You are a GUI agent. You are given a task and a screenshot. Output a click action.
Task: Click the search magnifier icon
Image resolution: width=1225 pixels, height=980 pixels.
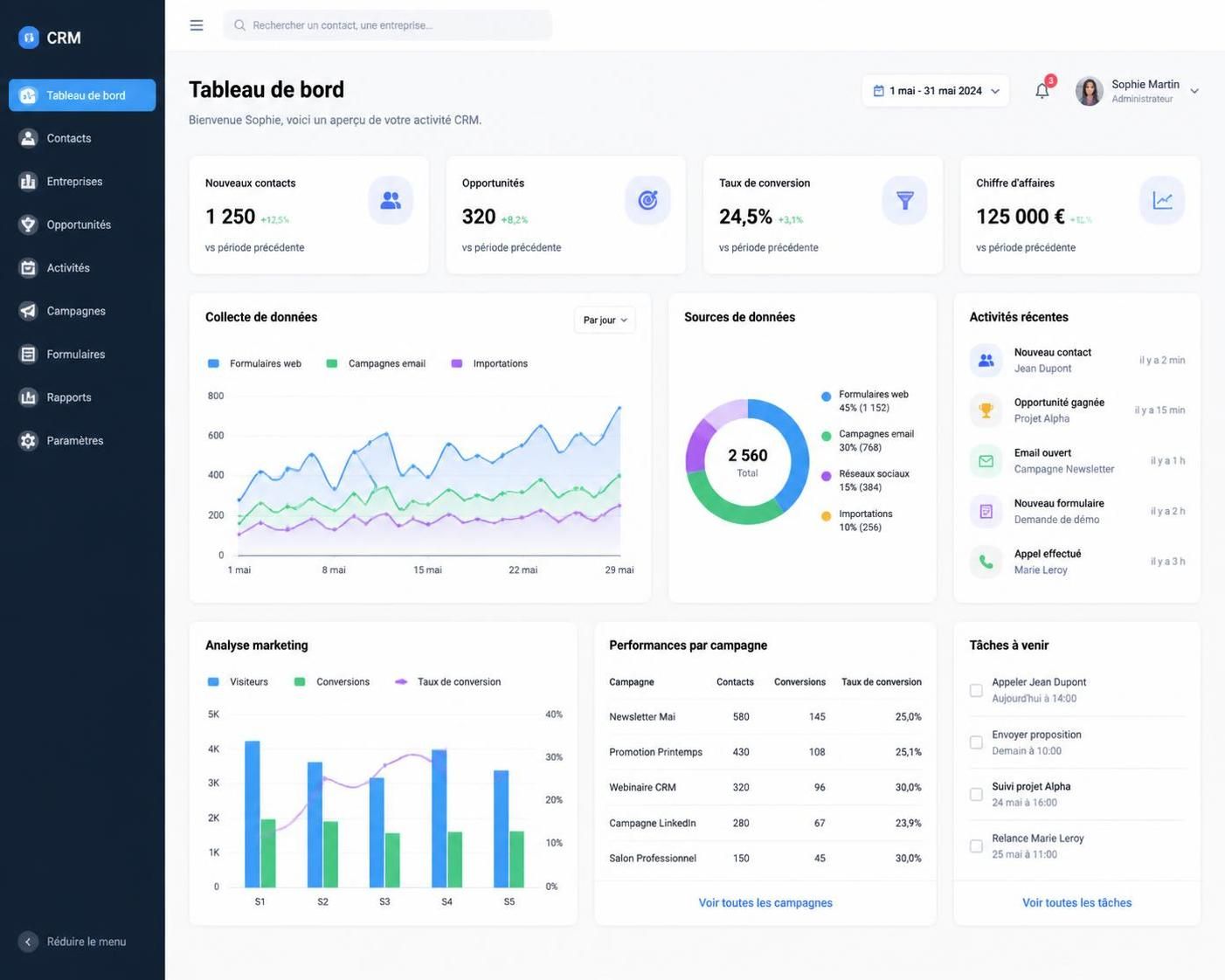point(239,25)
